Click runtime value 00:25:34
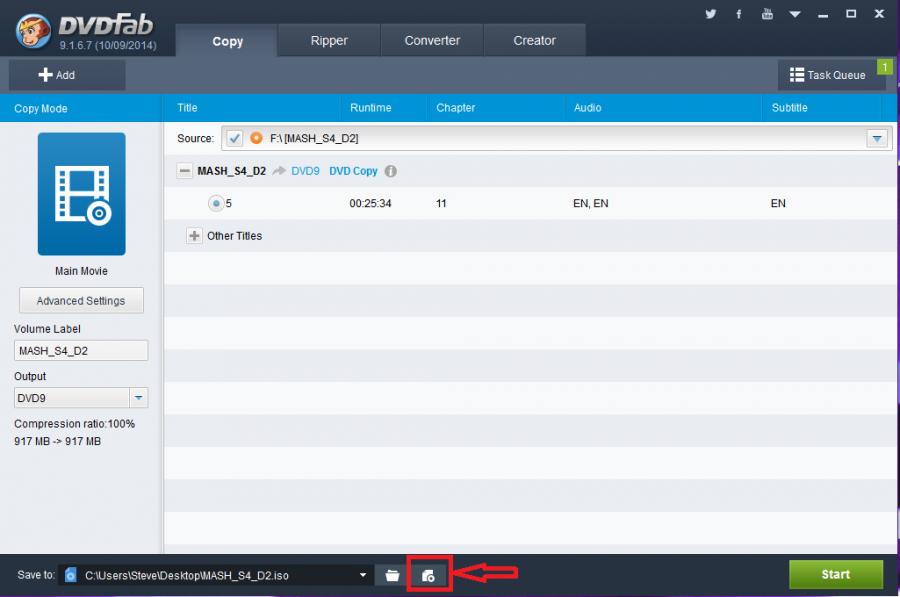The image size is (900, 597). 370,203
